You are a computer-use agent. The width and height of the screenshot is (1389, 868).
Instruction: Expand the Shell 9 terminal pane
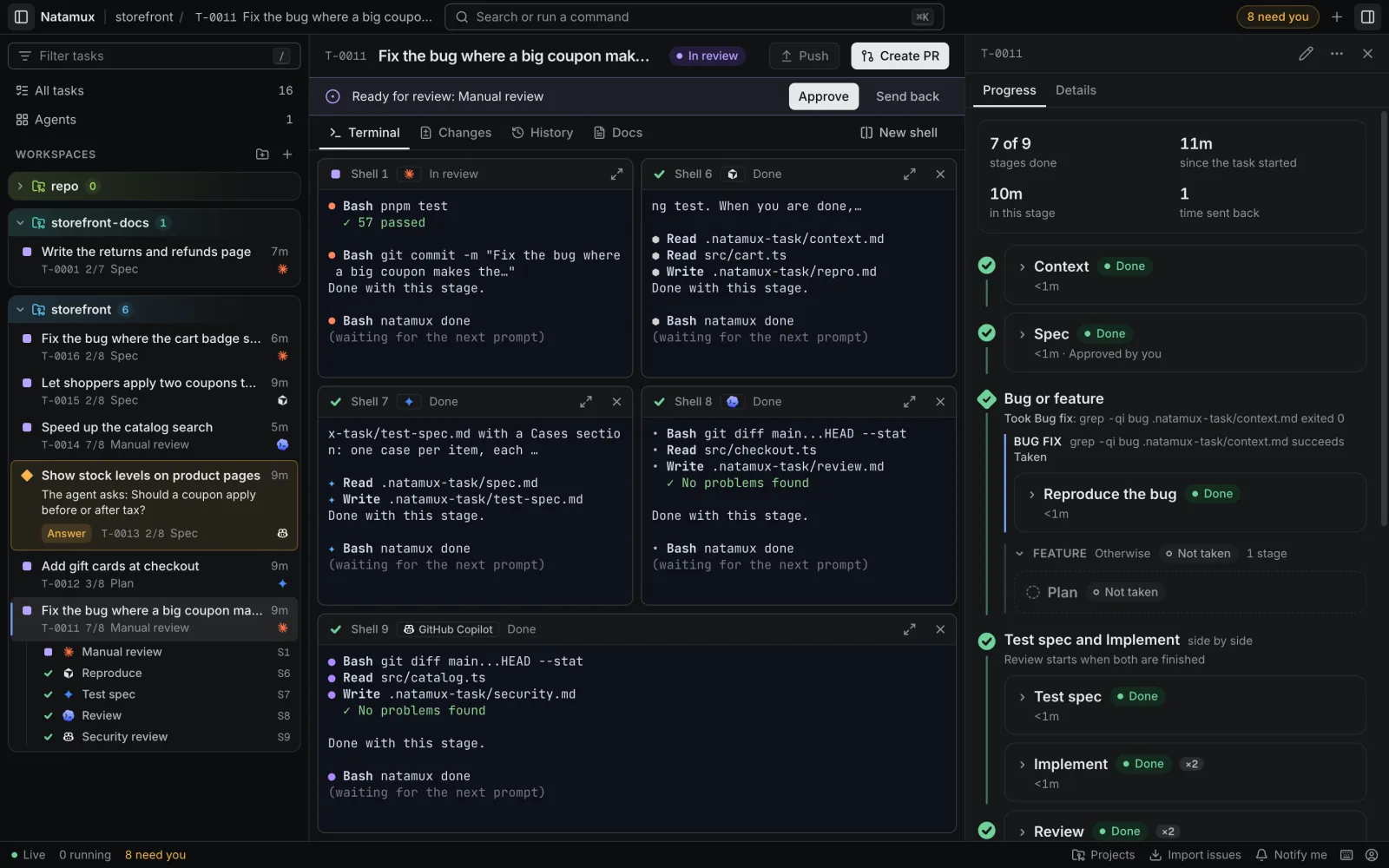909,629
